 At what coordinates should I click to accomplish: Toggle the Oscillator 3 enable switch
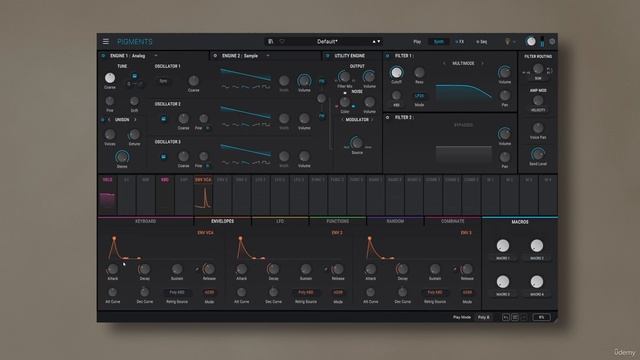click(163, 157)
